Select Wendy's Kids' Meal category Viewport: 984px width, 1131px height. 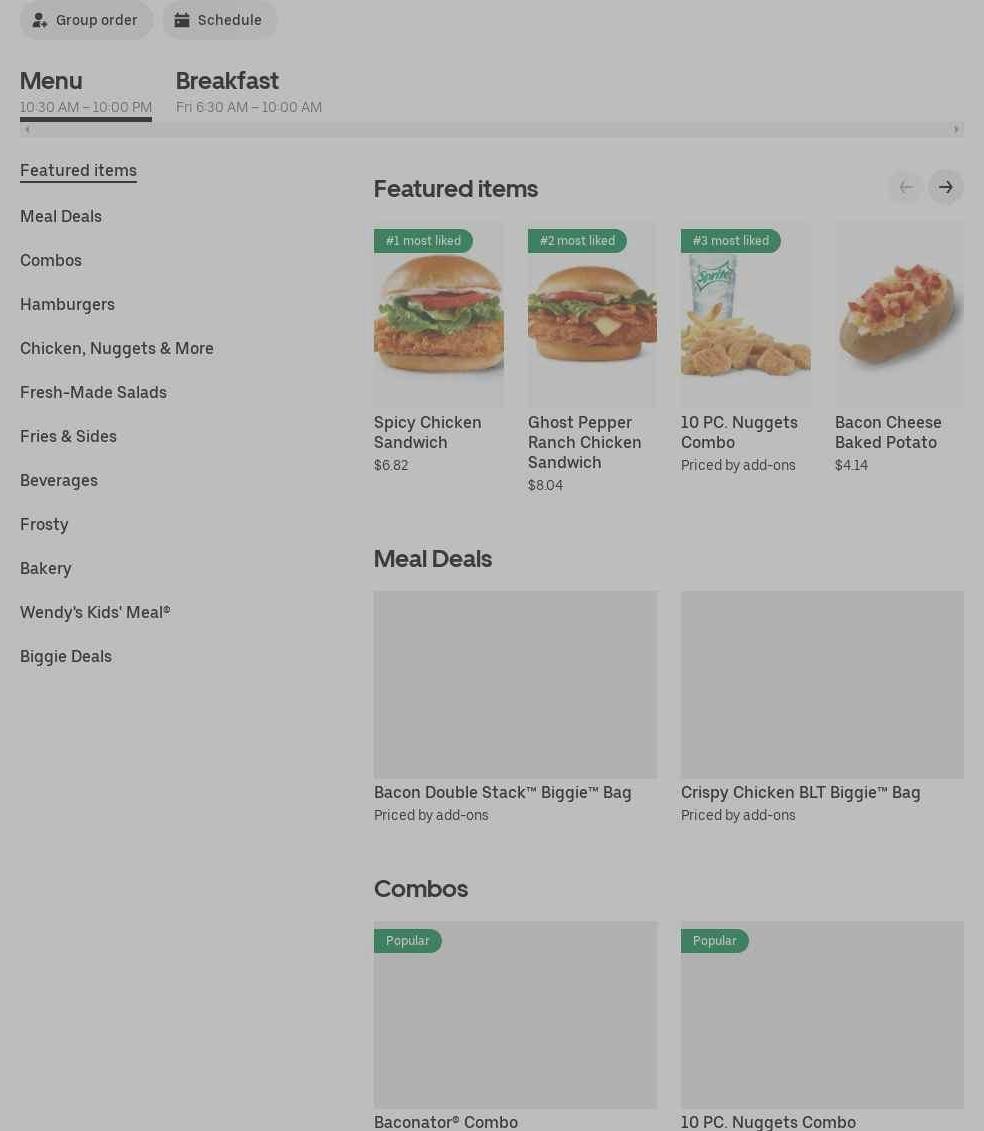pos(95,612)
